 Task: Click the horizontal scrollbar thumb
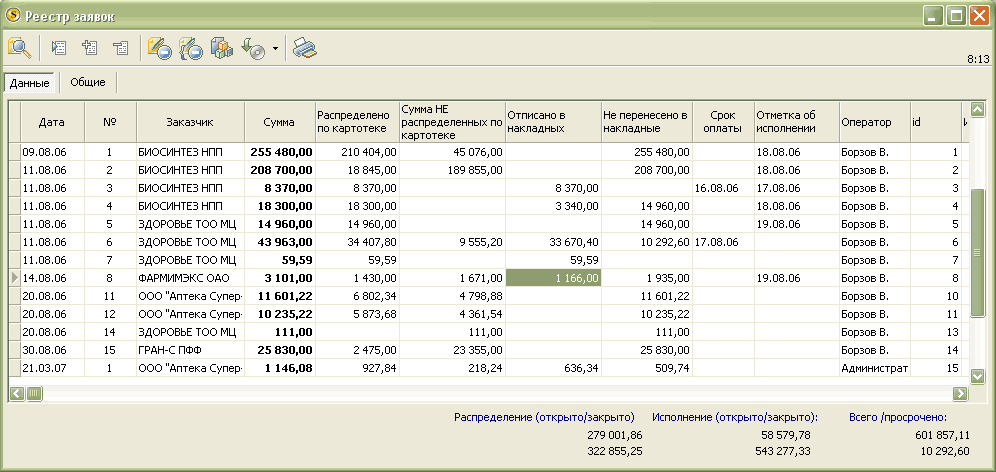pos(34,394)
